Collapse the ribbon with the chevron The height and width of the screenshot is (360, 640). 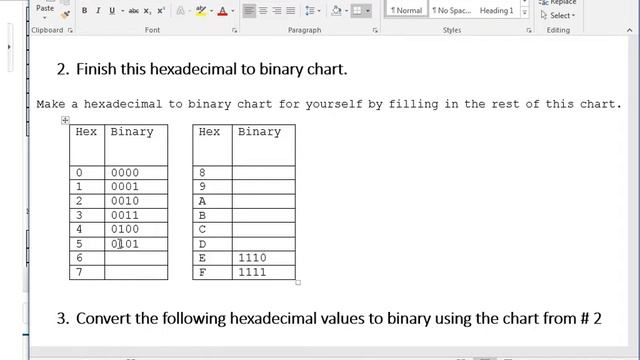click(x=629, y=30)
